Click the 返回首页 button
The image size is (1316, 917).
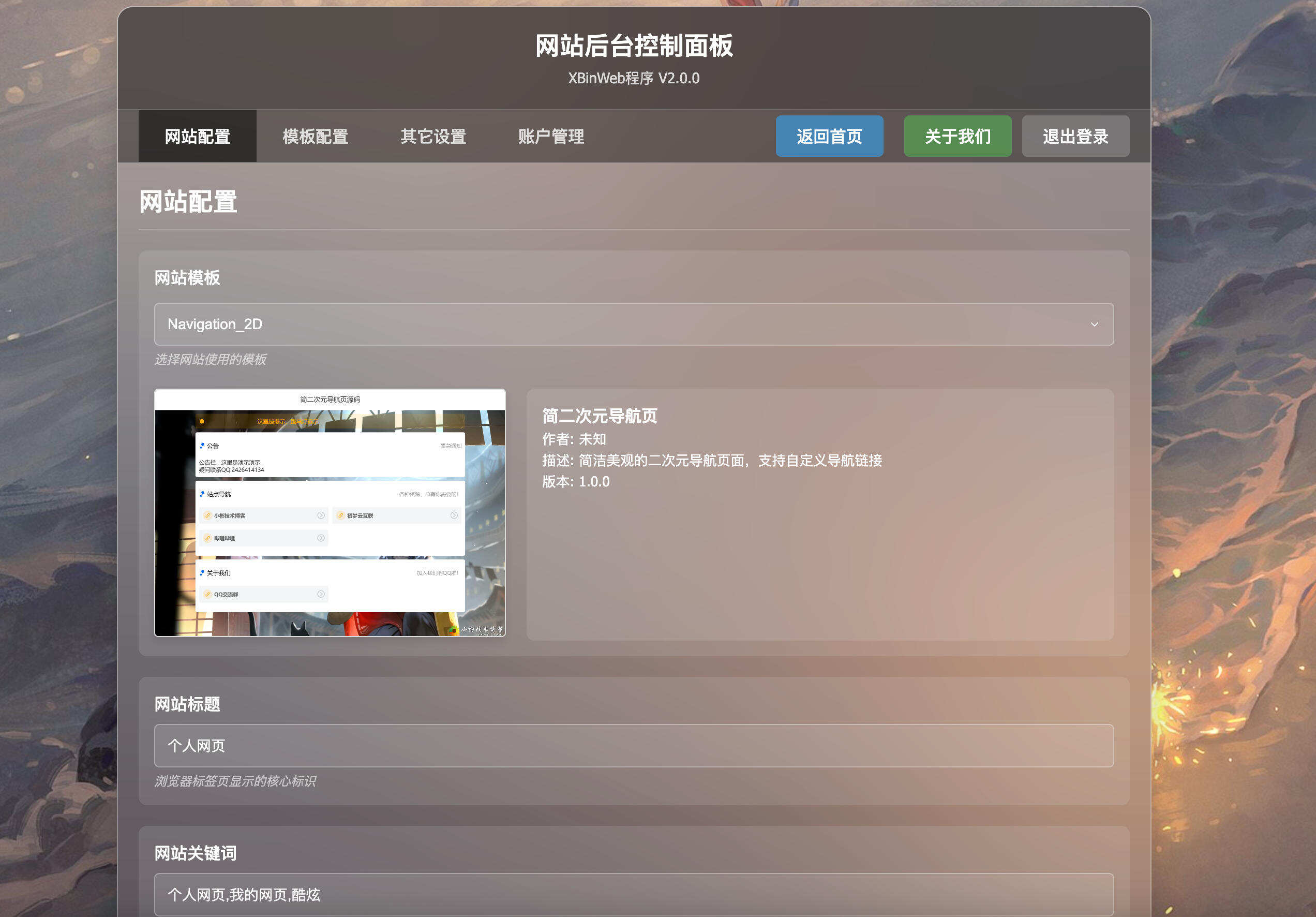[829, 137]
